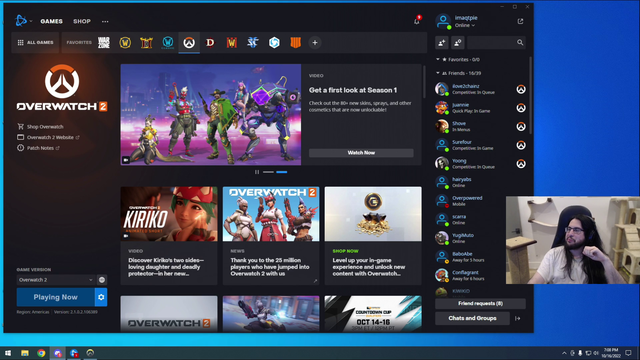Select the Warcraft III icon
Viewport: 640px width, 360px height.
point(231,42)
